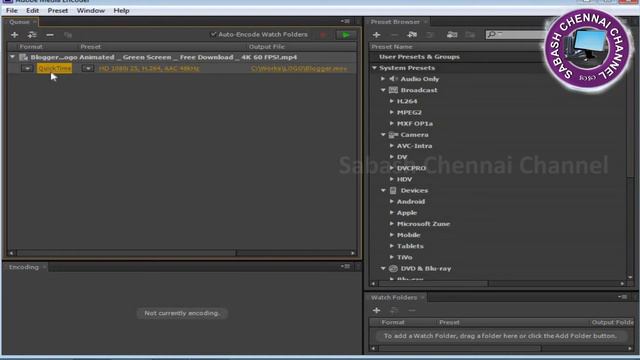
Task: Click the QuickTime format link
Action: [54, 68]
